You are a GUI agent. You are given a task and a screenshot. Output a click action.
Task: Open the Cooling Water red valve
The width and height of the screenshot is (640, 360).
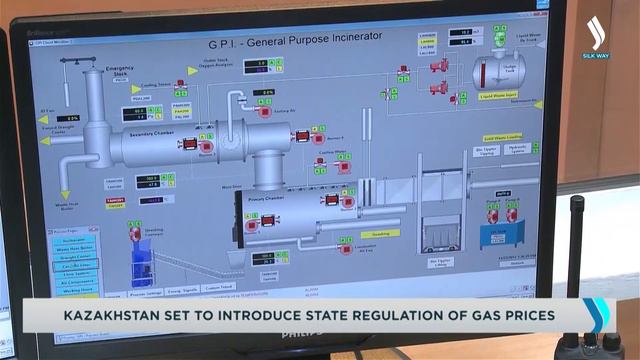320,162
